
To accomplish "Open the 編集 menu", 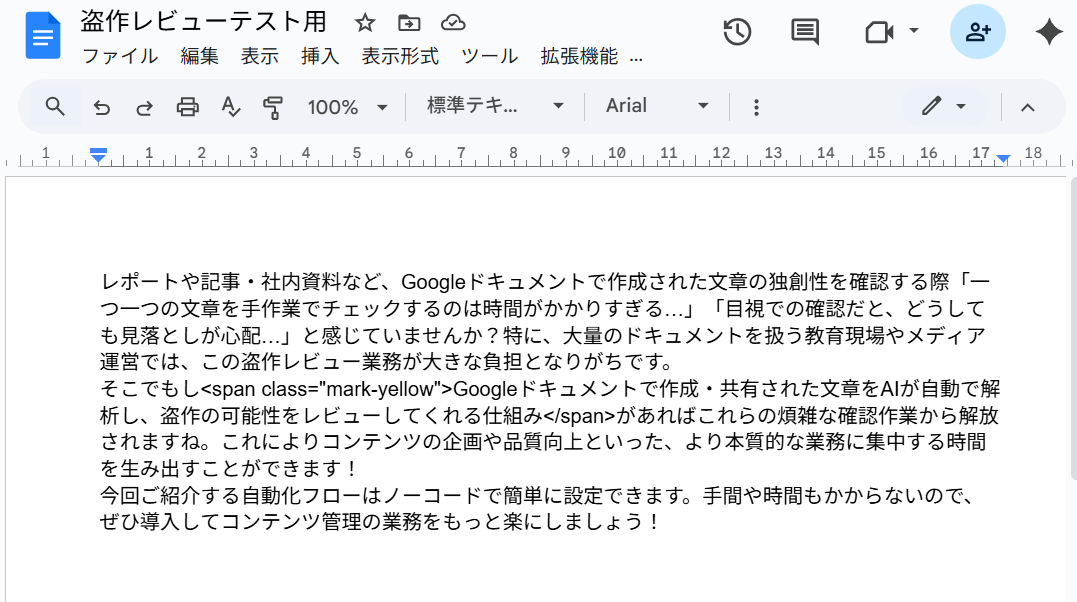I will coord(199,56).
